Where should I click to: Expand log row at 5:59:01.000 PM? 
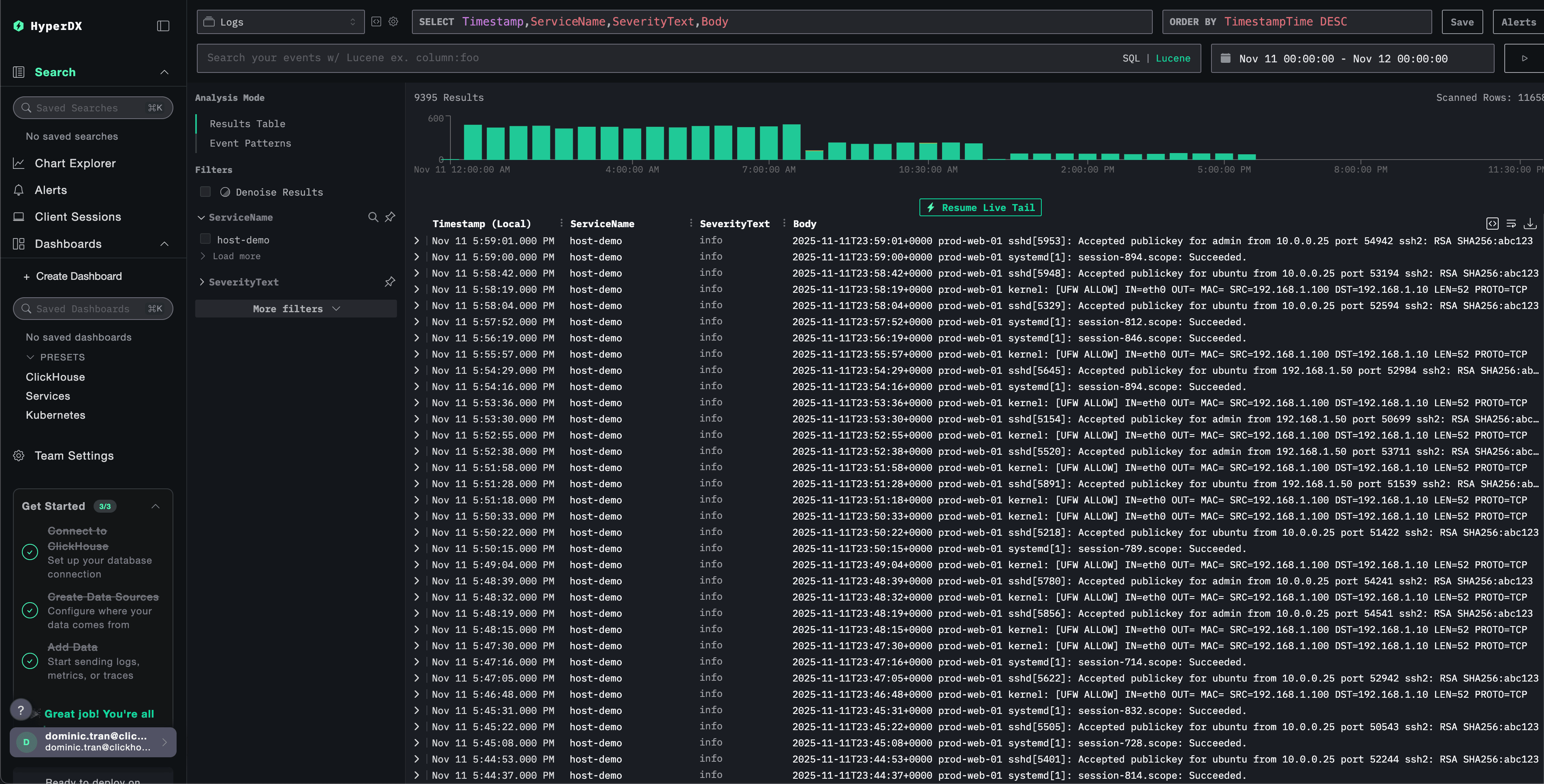click(417, 241)
